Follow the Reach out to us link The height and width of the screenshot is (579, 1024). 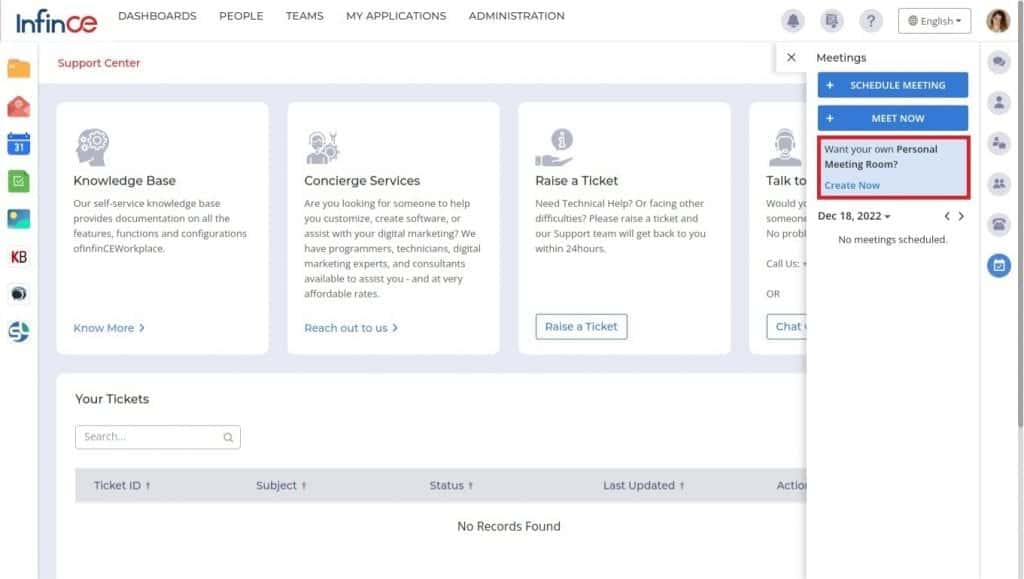[x=351, y=328]
